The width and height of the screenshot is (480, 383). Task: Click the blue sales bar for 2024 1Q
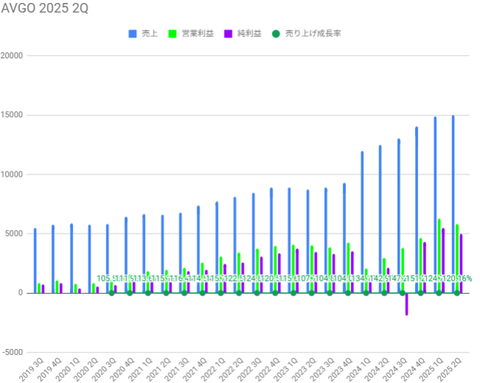(362, 222)
